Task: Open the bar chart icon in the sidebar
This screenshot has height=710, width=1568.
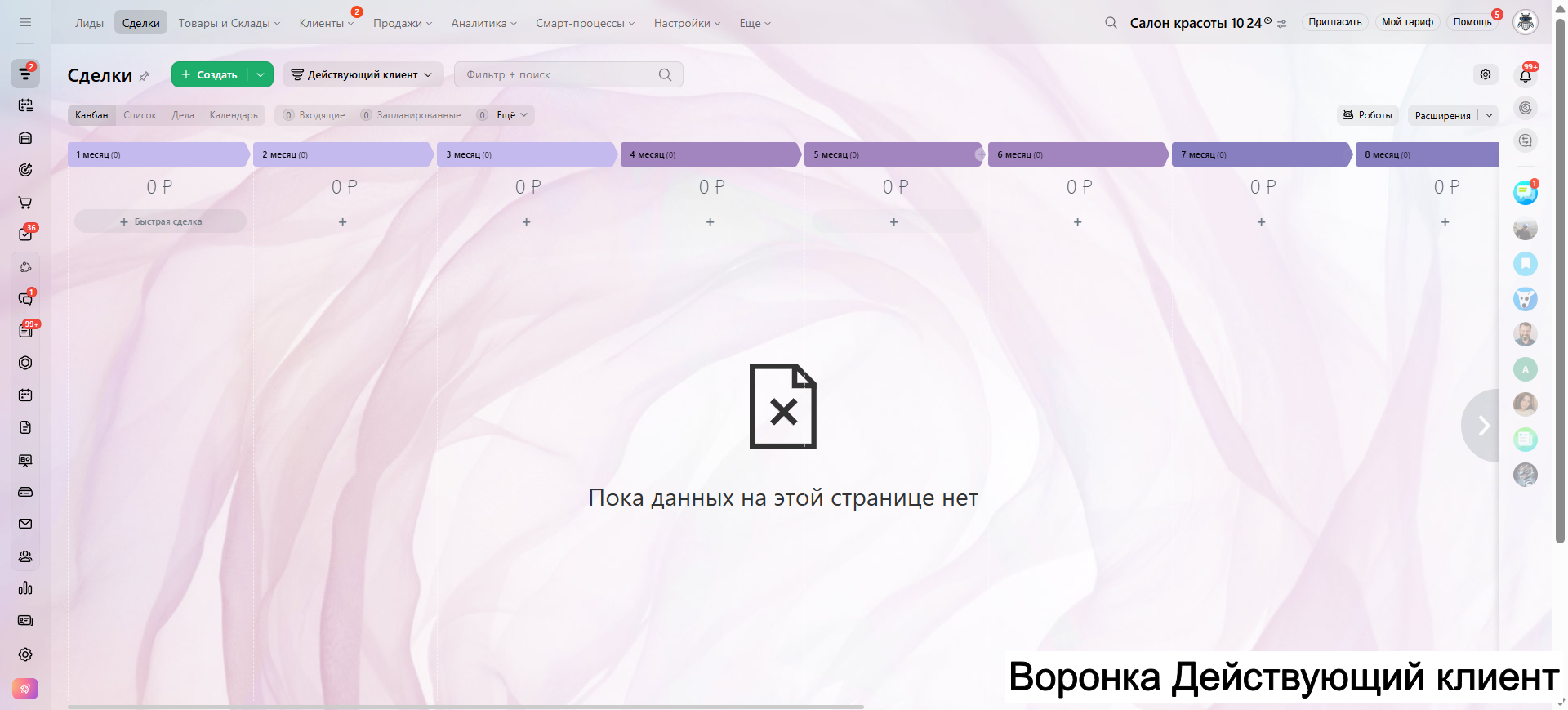Action: pos(25,588)
